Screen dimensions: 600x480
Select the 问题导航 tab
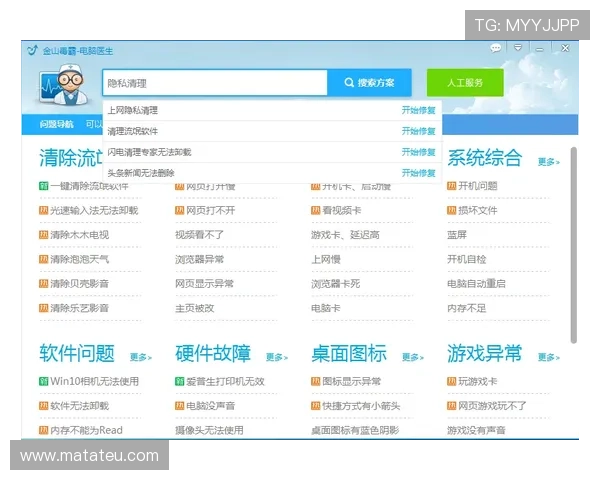point(57,124)
